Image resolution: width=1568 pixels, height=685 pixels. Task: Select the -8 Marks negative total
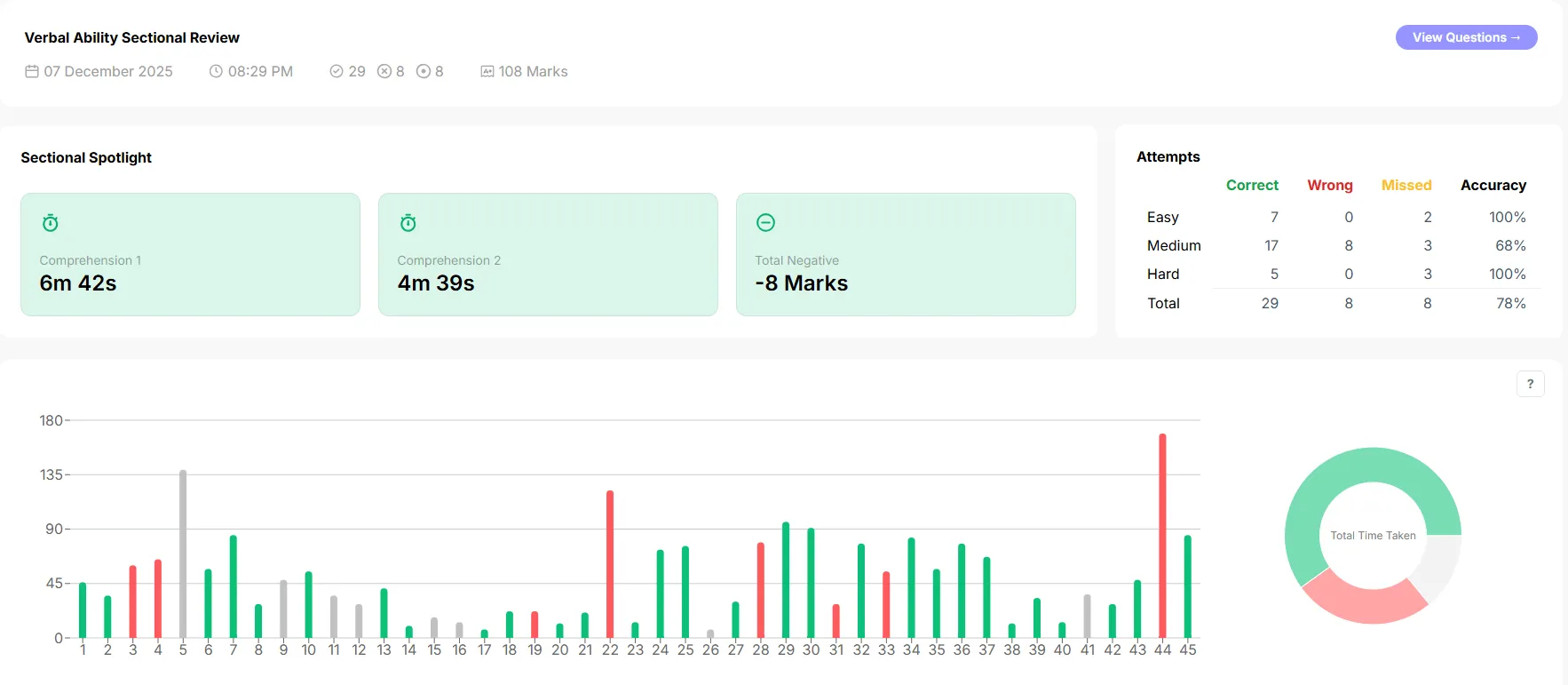click(802, 283)
